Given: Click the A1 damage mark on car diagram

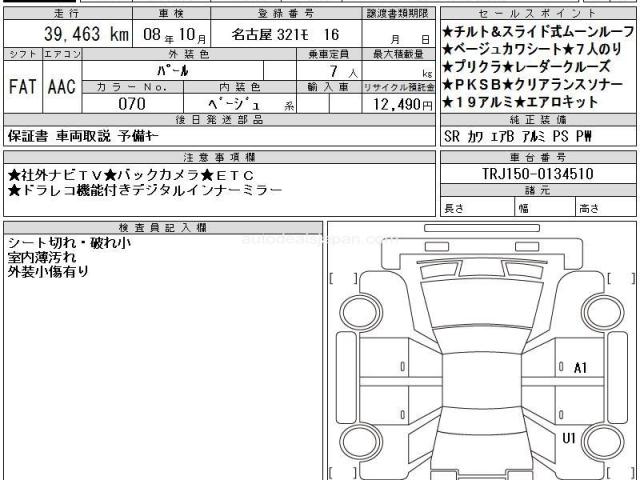Looking at the screenshot, I should coord(581,368).
